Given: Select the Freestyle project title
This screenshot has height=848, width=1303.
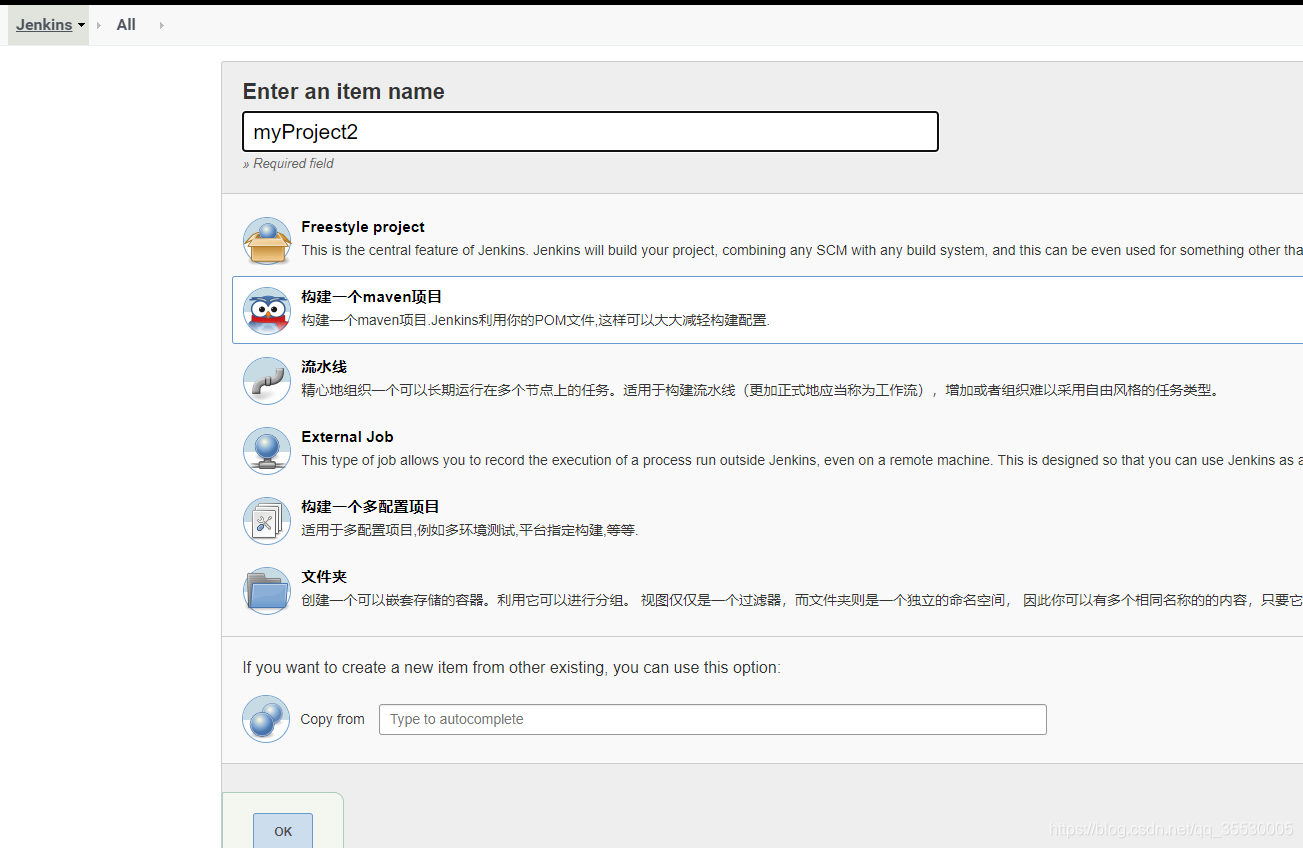Looking at the screenshot, I should coord(363,227).
